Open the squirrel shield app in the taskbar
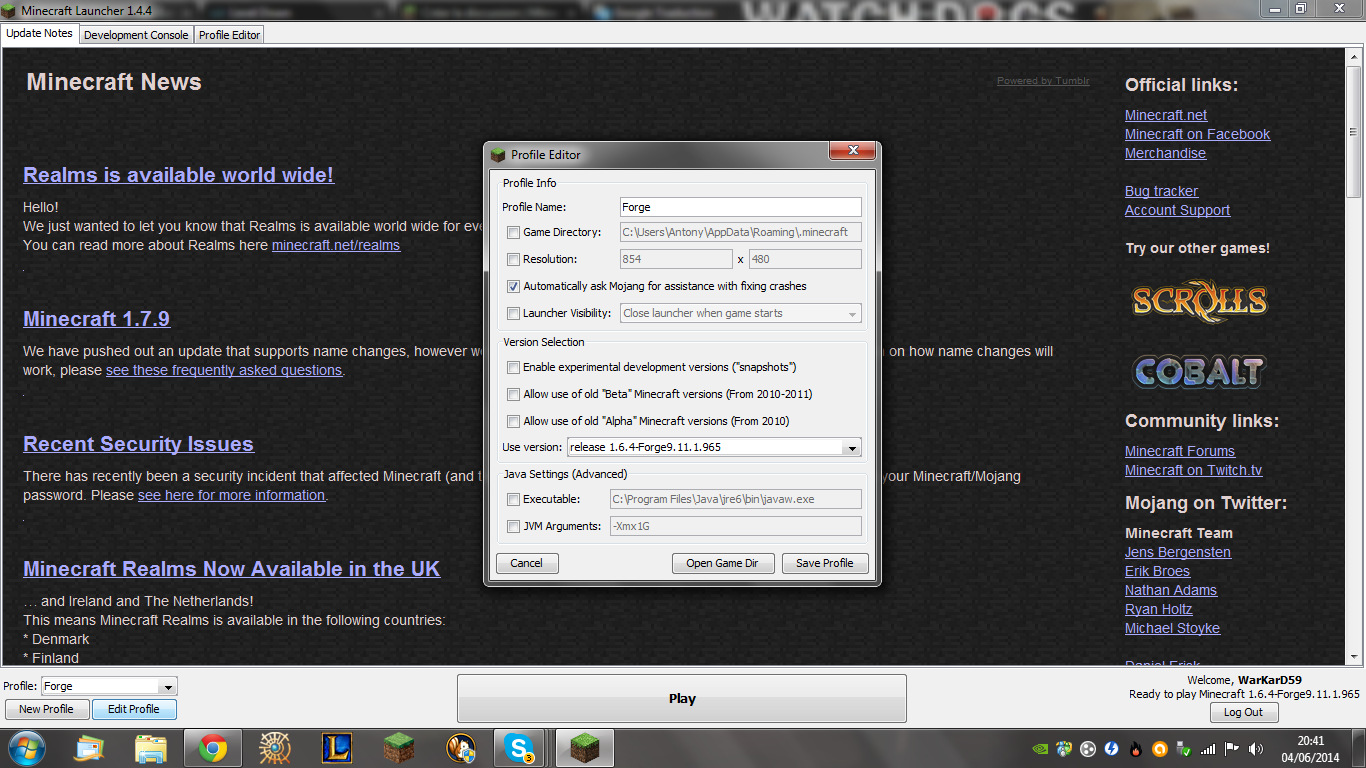Image resolution: width=1366 pixels, height=768 pixels. tap(460, 748)
